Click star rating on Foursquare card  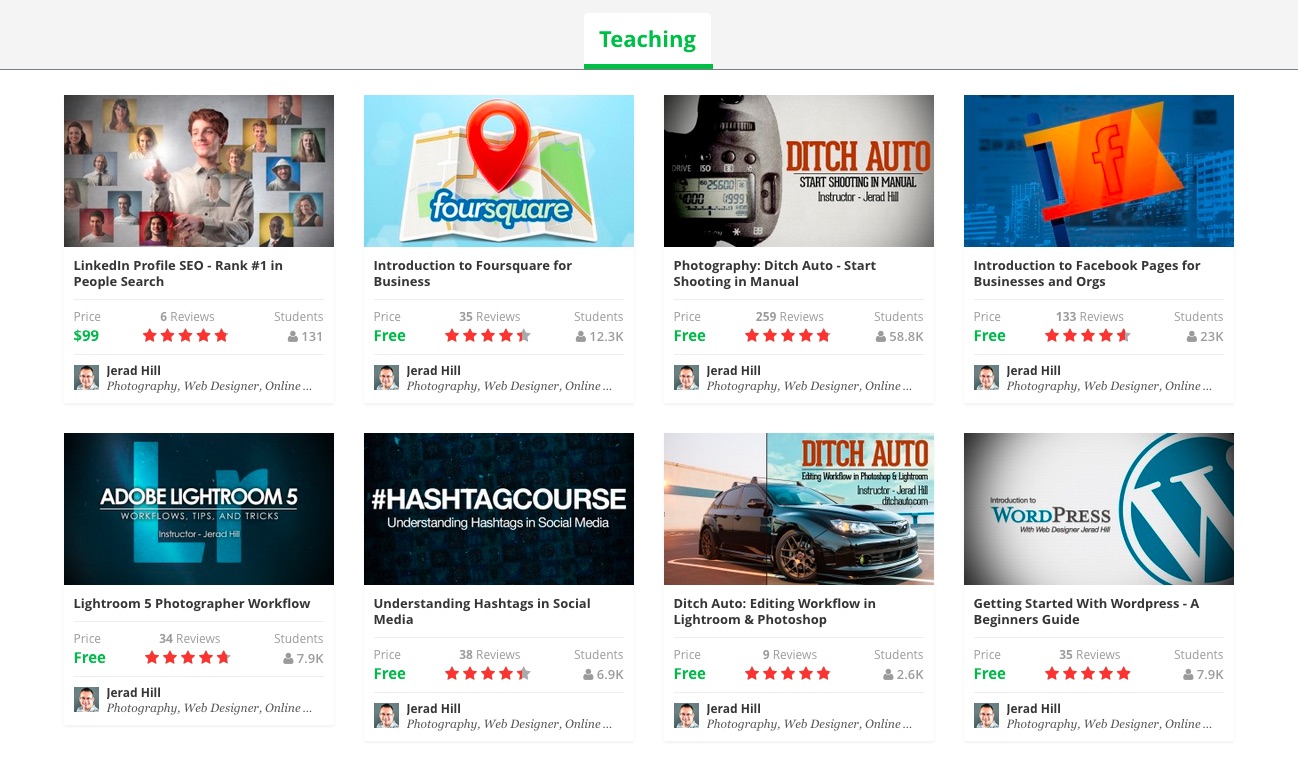[x=488, y=336]
